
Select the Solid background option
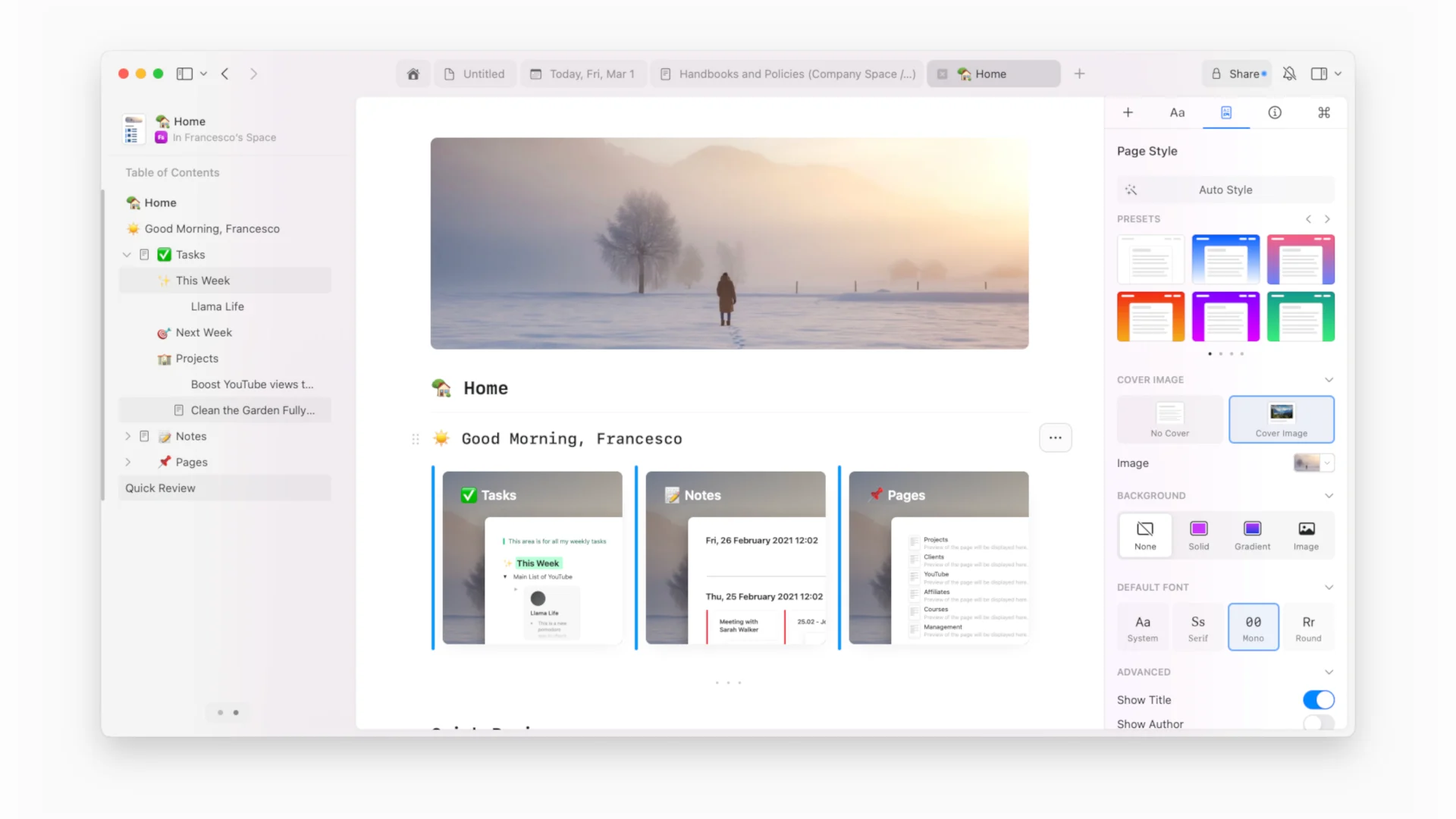point(1198,535)
